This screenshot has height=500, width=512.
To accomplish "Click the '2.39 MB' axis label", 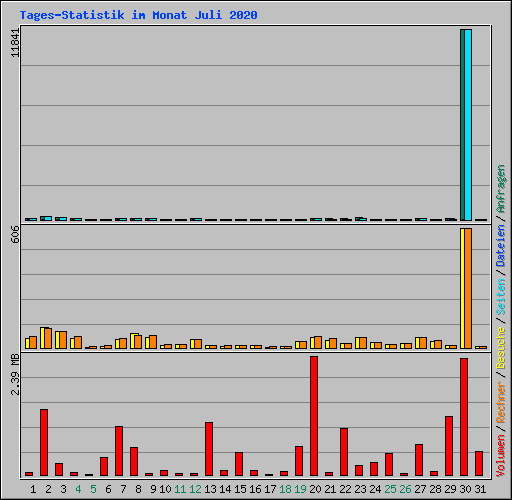I will [15, 375].
